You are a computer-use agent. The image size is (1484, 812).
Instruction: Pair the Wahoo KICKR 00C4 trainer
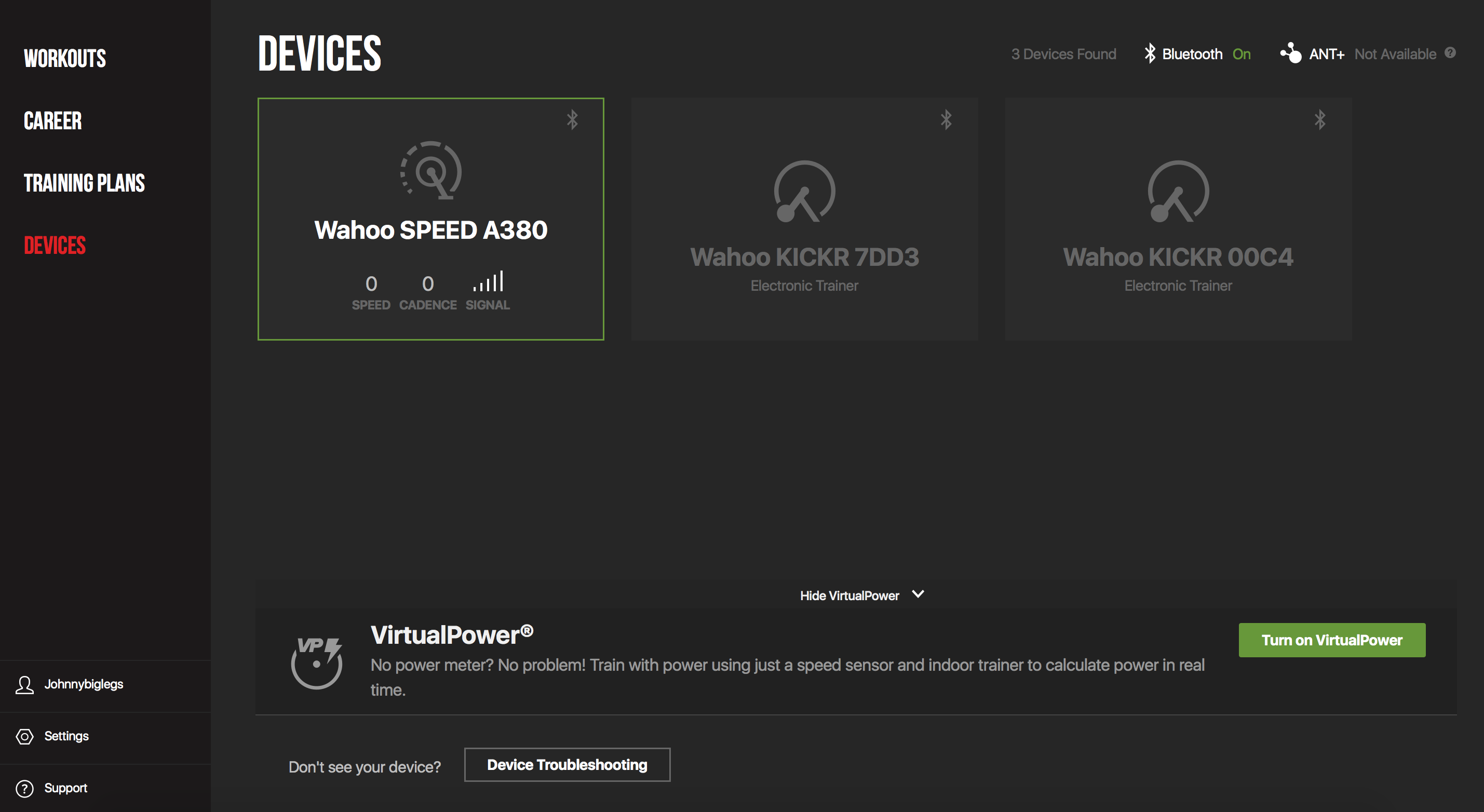tap(1178, 219)
